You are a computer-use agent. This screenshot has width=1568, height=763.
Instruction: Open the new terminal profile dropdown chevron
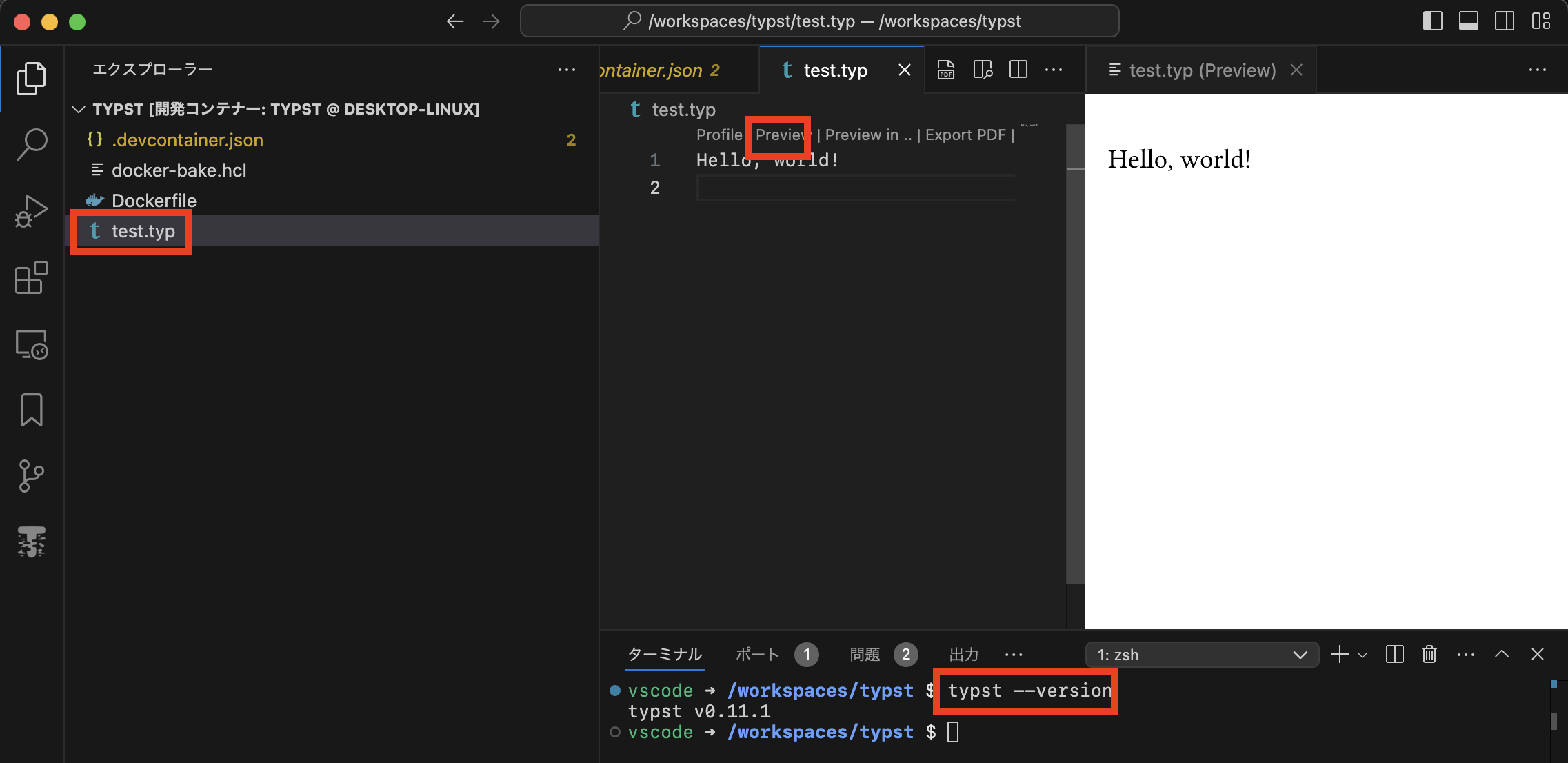pos(1361,655)
